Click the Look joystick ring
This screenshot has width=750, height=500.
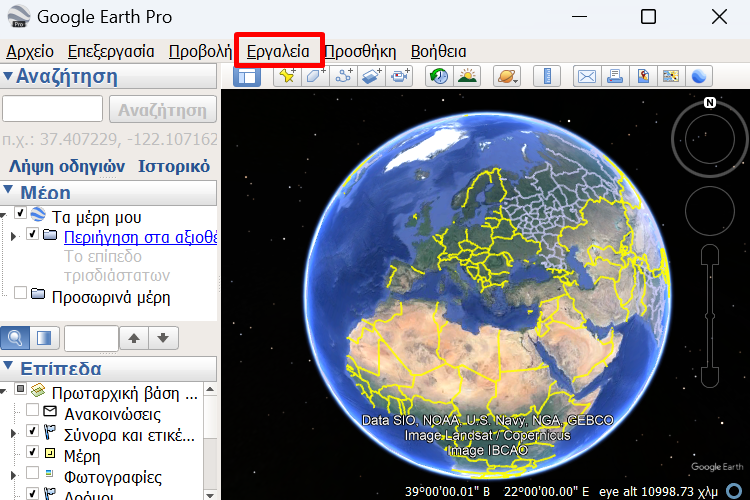click(710, 139)
